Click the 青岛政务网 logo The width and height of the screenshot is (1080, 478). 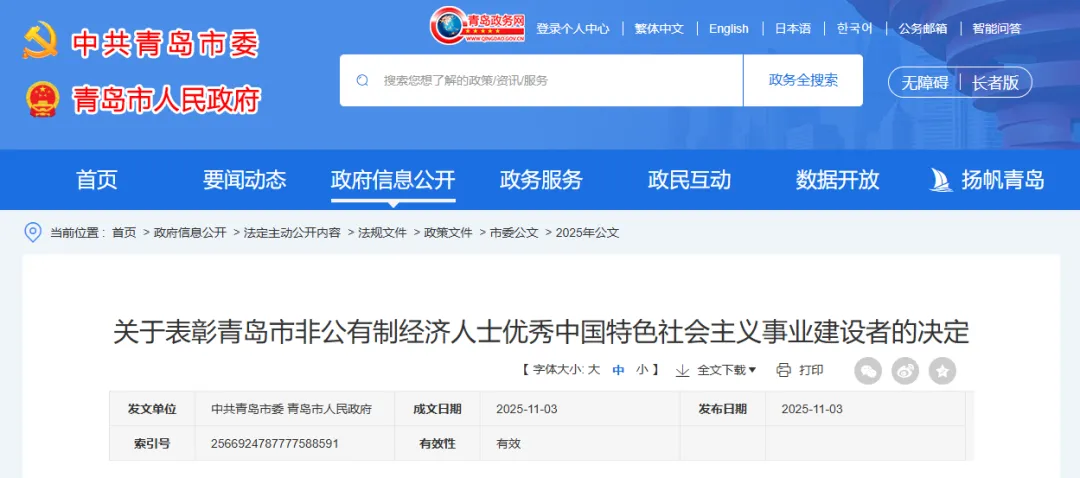477,26
